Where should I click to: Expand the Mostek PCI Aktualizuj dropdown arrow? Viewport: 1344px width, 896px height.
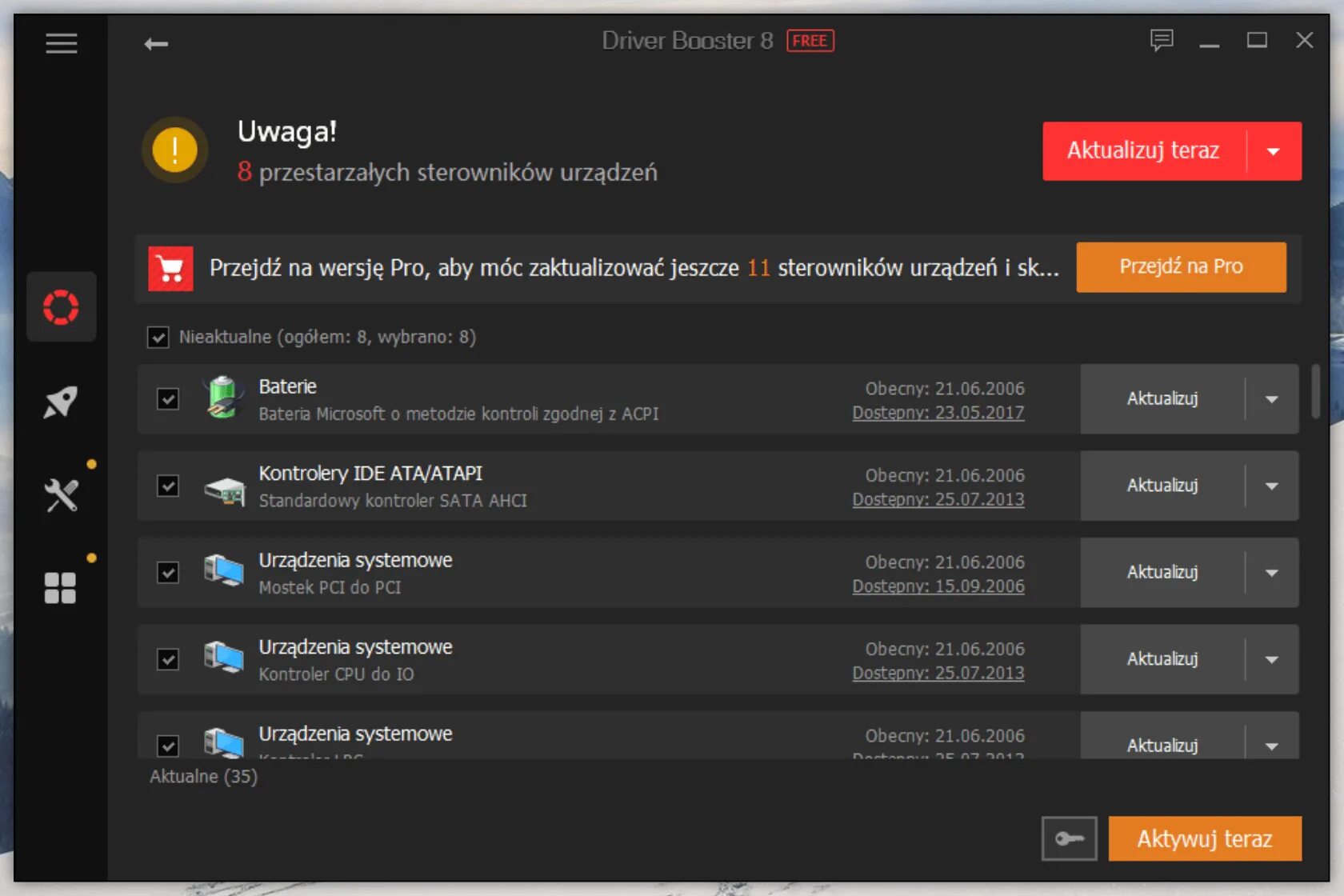(x=1272, y=573)
